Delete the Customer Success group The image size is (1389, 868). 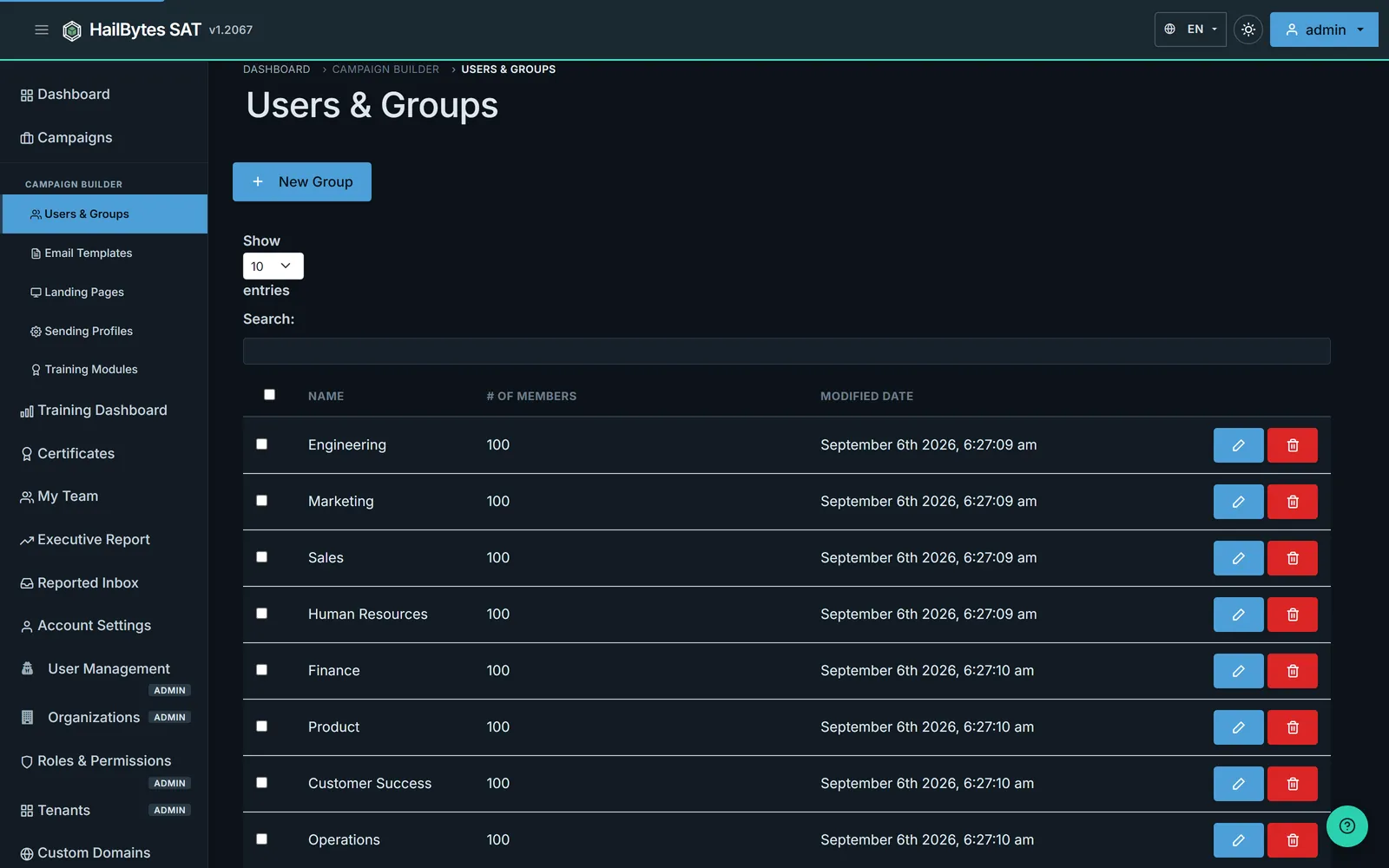(x=1292, y=784)
